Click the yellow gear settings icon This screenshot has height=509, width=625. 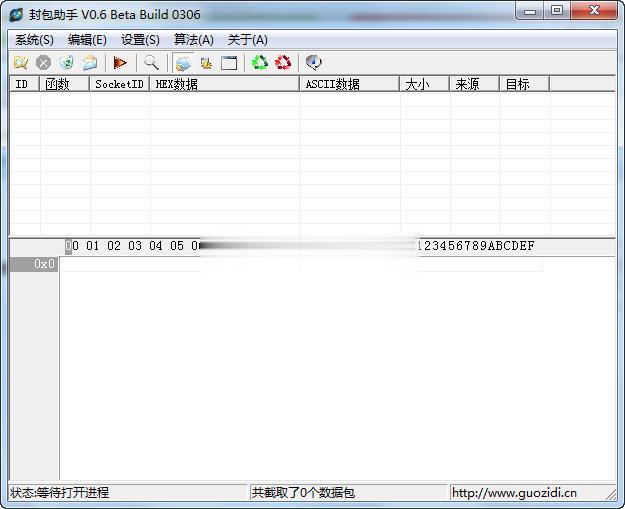coord(206,63)
